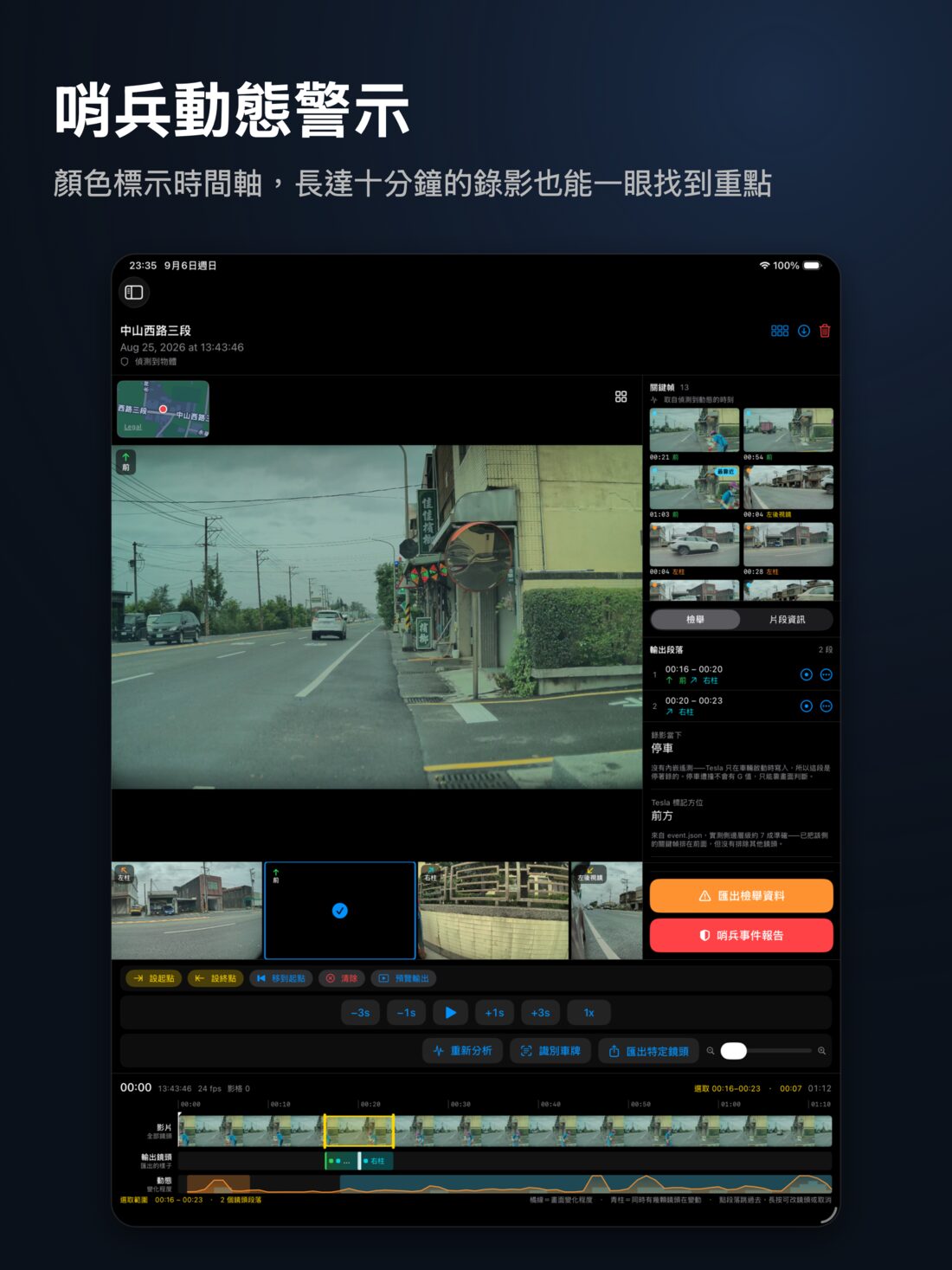Click the 偵測到物體 shield status

click(x=149, y=362)
